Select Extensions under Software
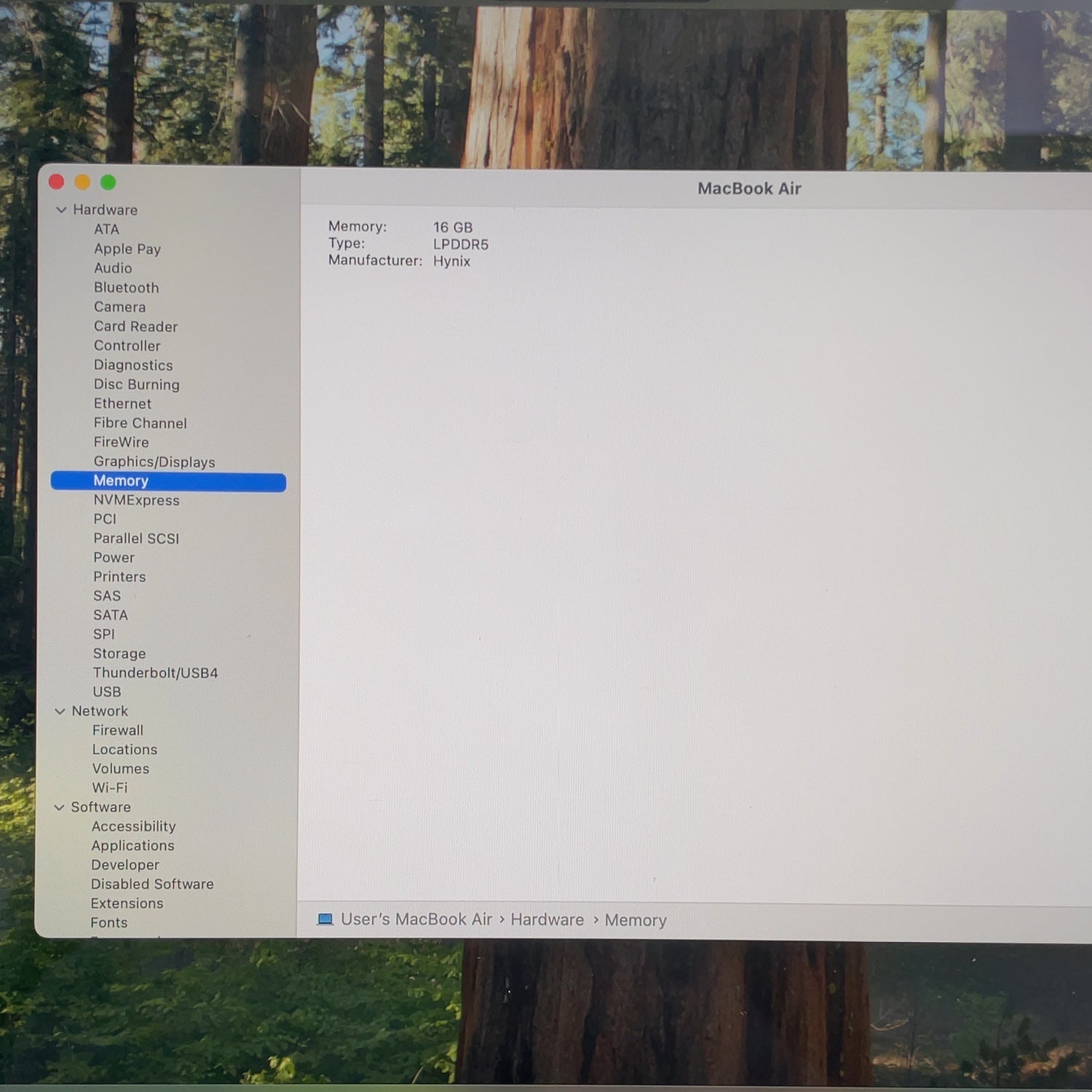1092x1092 pixels. (x=127, y=903)
